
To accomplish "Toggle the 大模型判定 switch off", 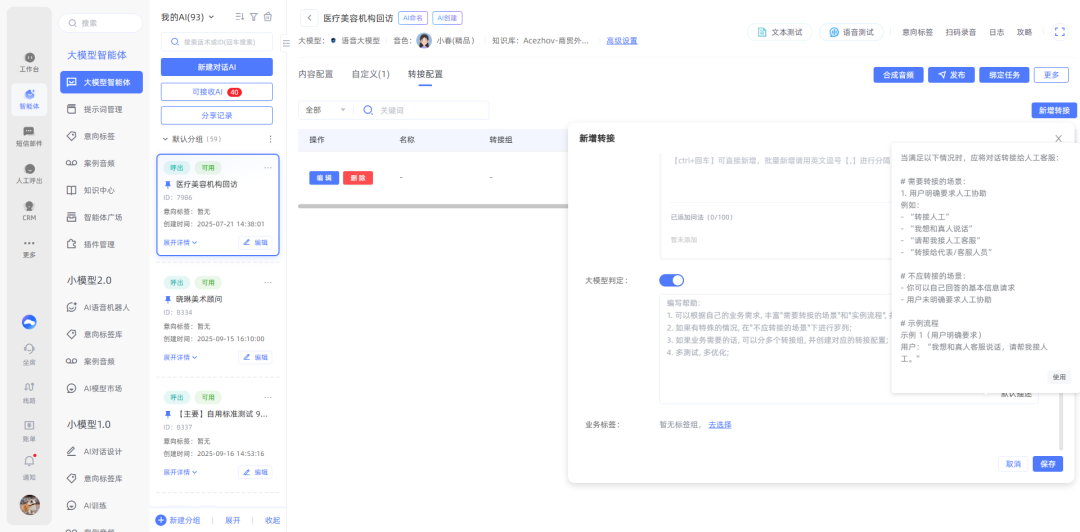I will point(671,281).
